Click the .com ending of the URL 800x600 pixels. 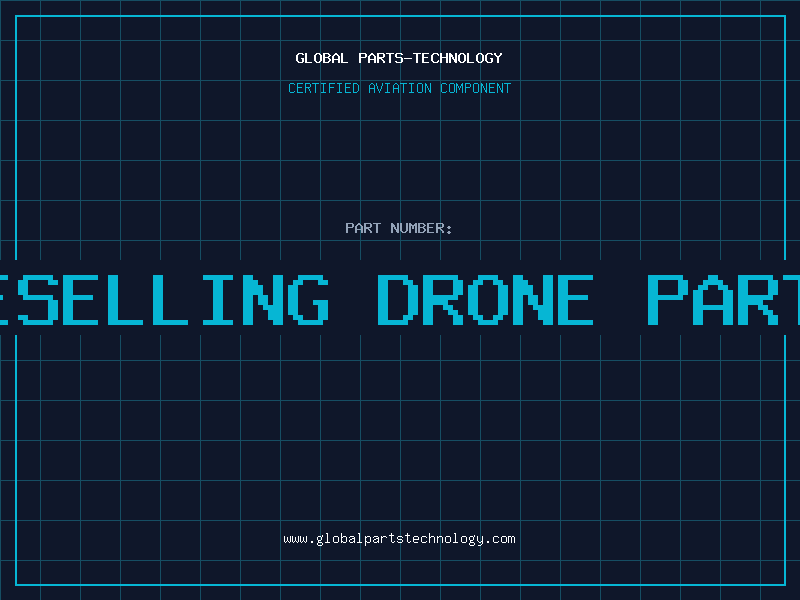pyautogui.click(x=500, y=539)
